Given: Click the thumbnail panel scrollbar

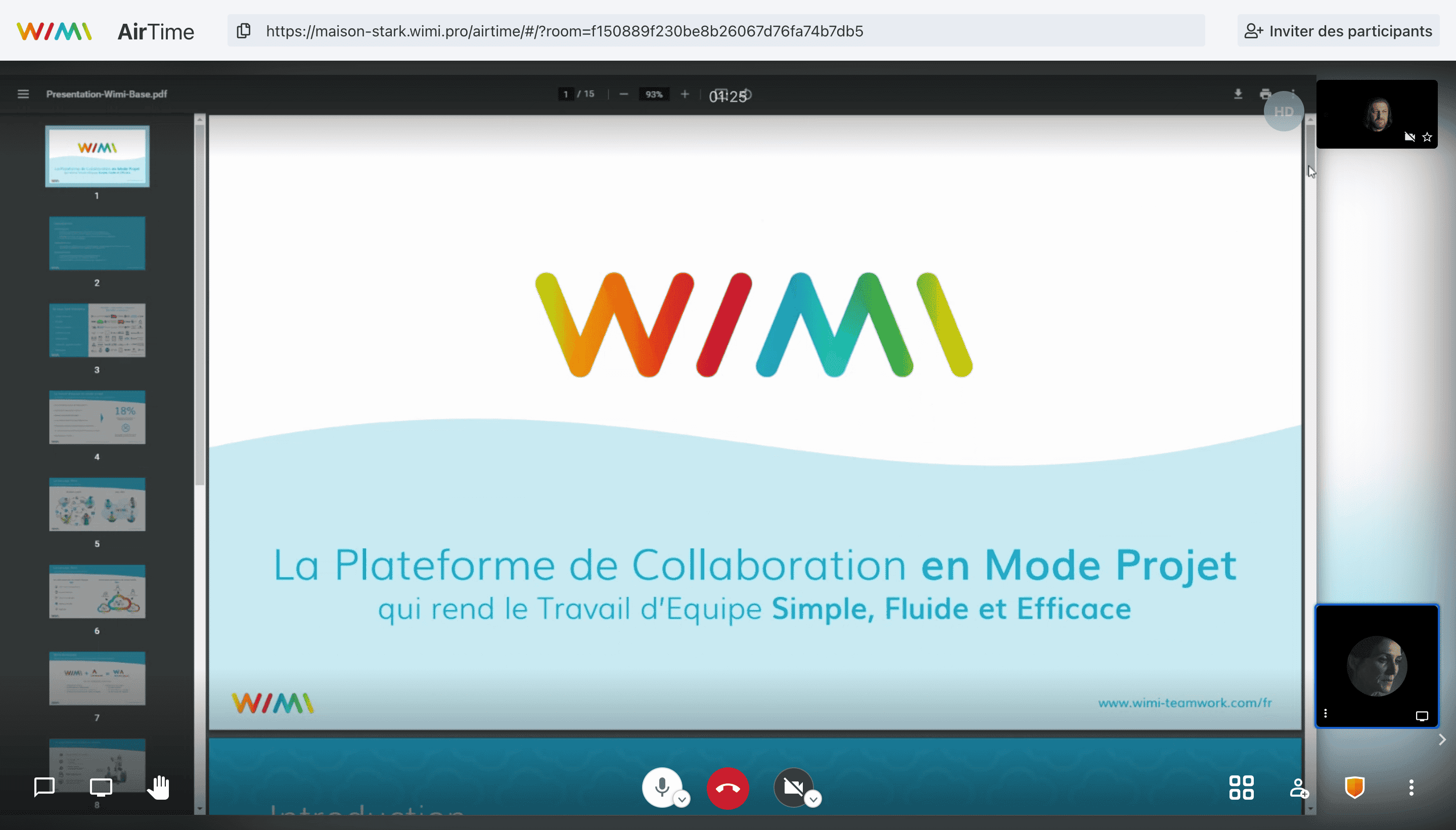Looking at the screenshot, I should (x=200, y=305).
